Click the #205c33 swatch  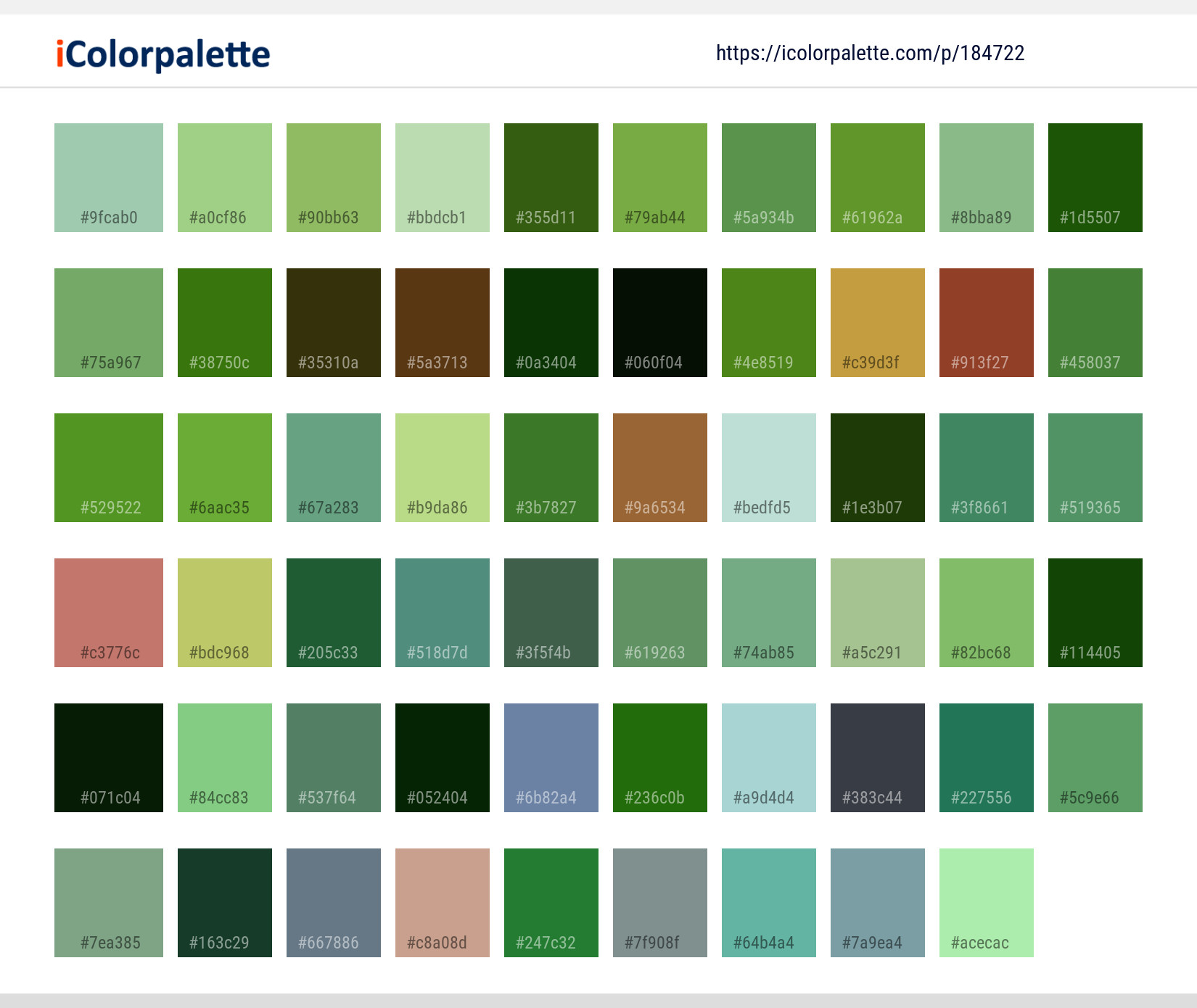tap(334, 613)
